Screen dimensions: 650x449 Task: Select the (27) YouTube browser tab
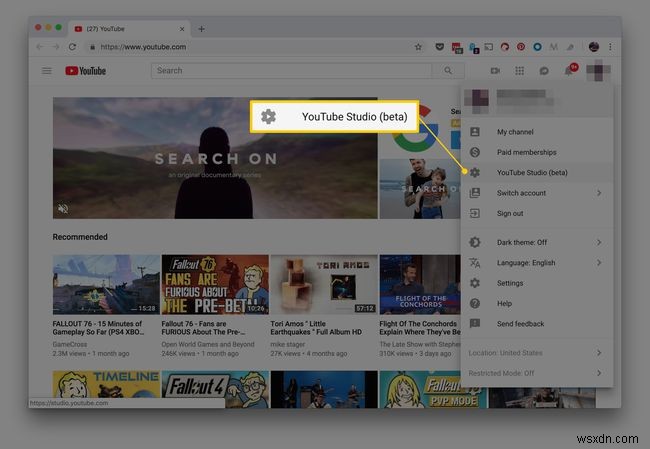(x=129, y=29)
